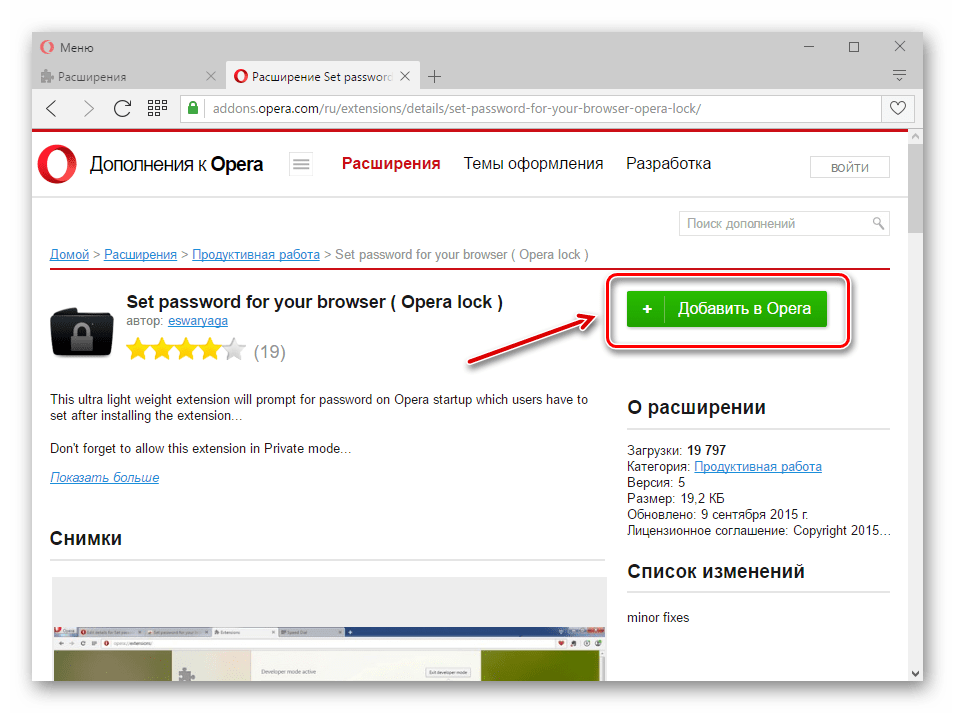Viewport: 955px width, 713px height.
Task: Click the Версия: 5 text
Action: 656,482
